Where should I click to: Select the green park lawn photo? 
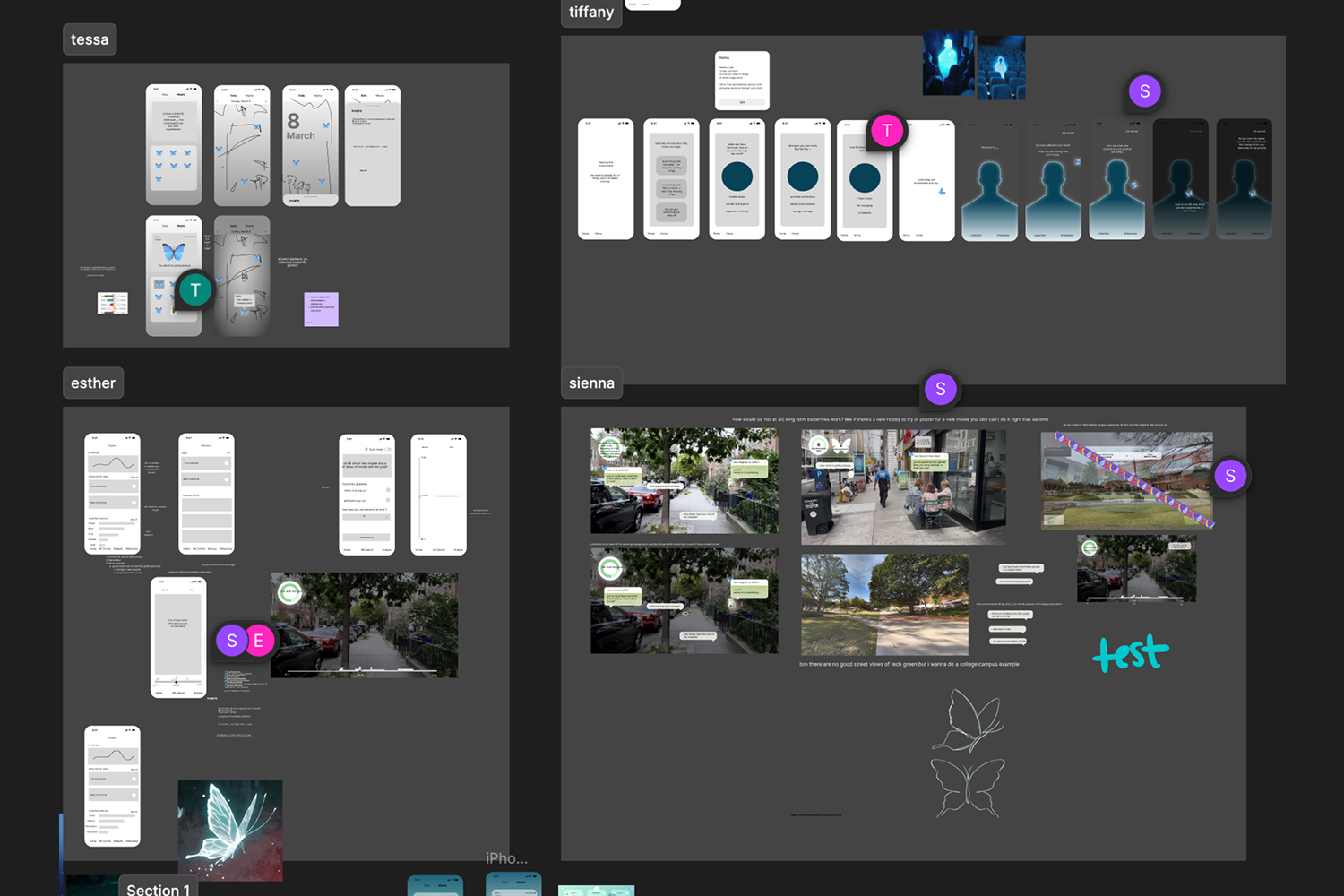coord(884,605)
